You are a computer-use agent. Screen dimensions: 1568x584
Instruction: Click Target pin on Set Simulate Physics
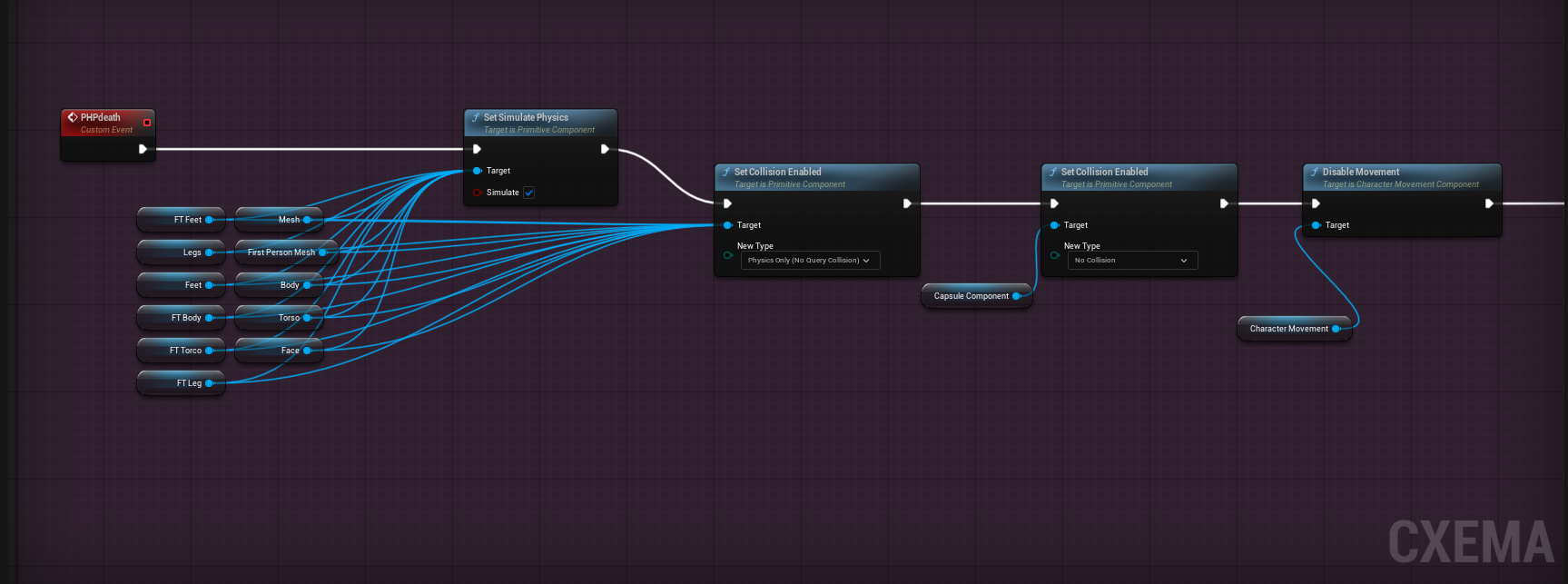(477, 171)
